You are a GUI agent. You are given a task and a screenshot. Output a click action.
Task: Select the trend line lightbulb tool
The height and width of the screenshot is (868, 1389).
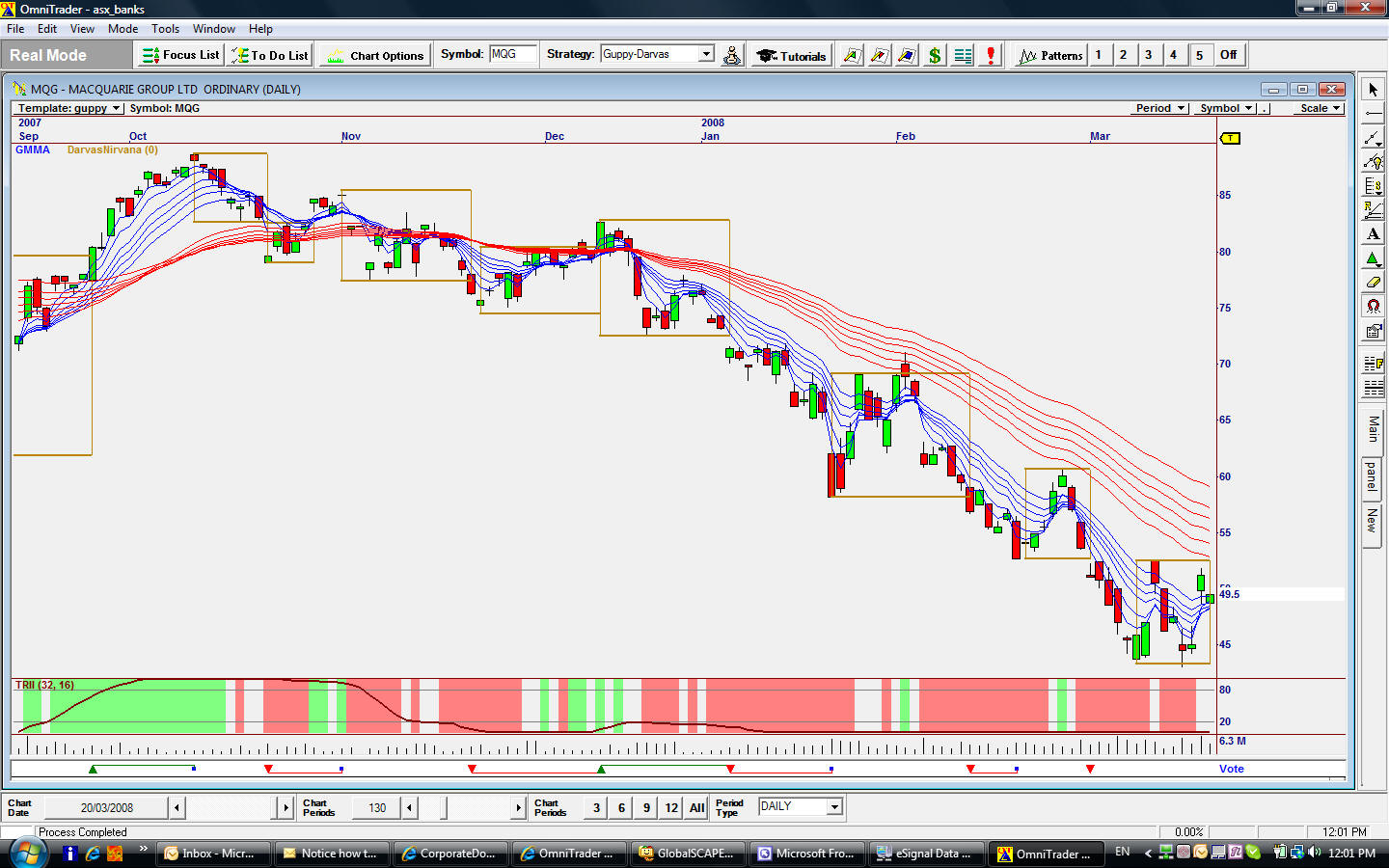tap(1374, 162)
